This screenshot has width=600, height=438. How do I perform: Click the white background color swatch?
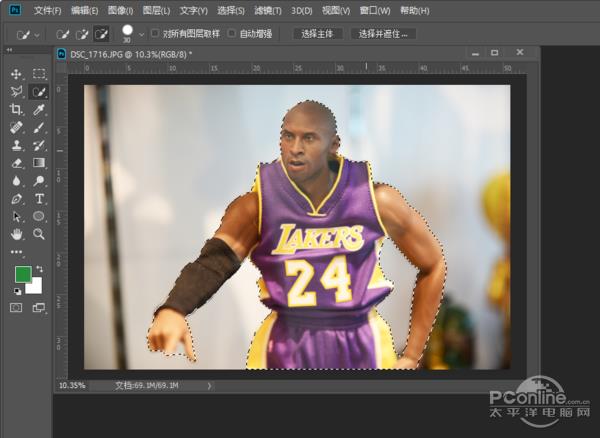click(35, 287)
